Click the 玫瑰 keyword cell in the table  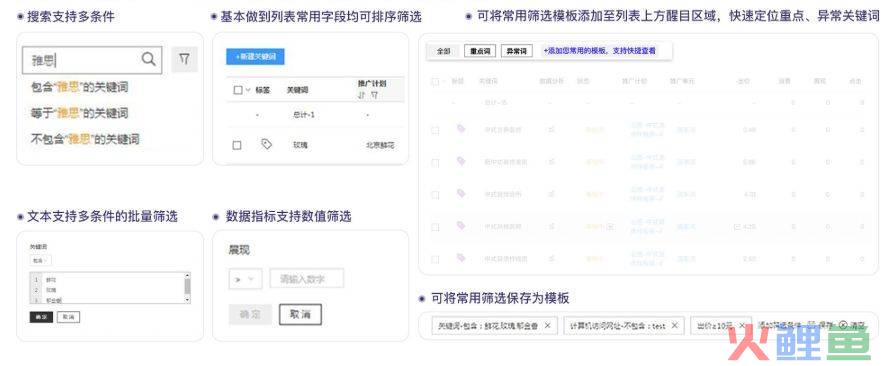pos(300,145)
